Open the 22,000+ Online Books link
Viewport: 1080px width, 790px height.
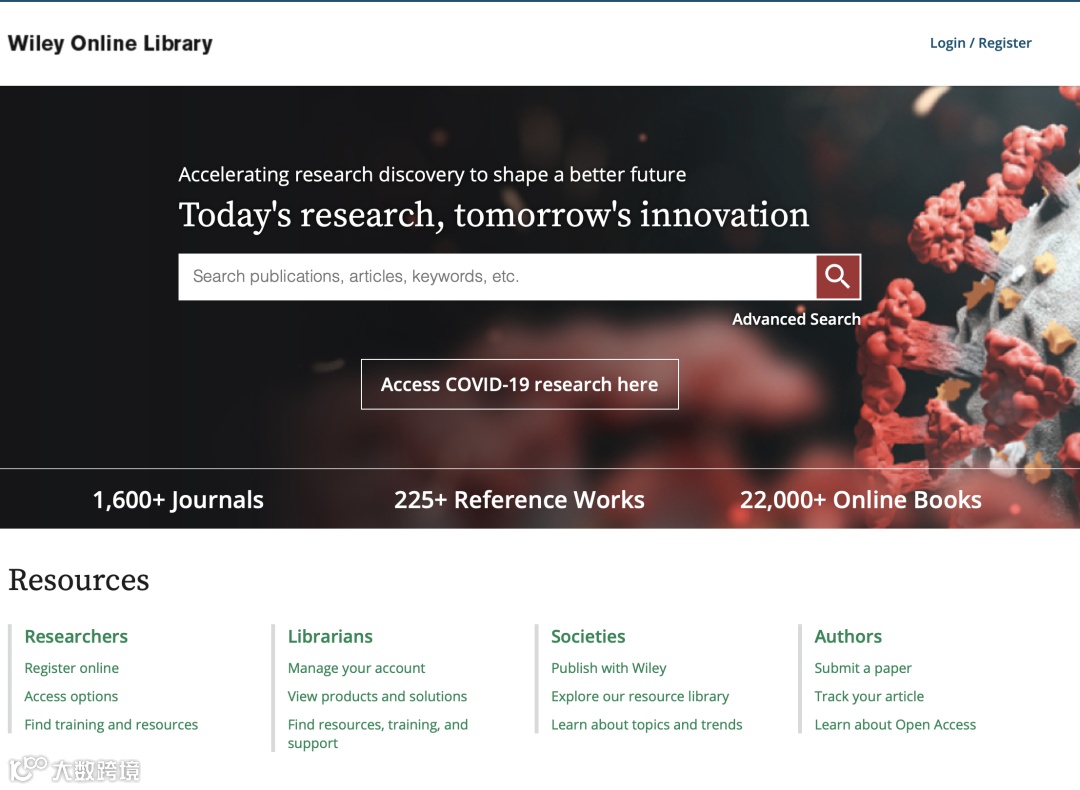(860, 500)
